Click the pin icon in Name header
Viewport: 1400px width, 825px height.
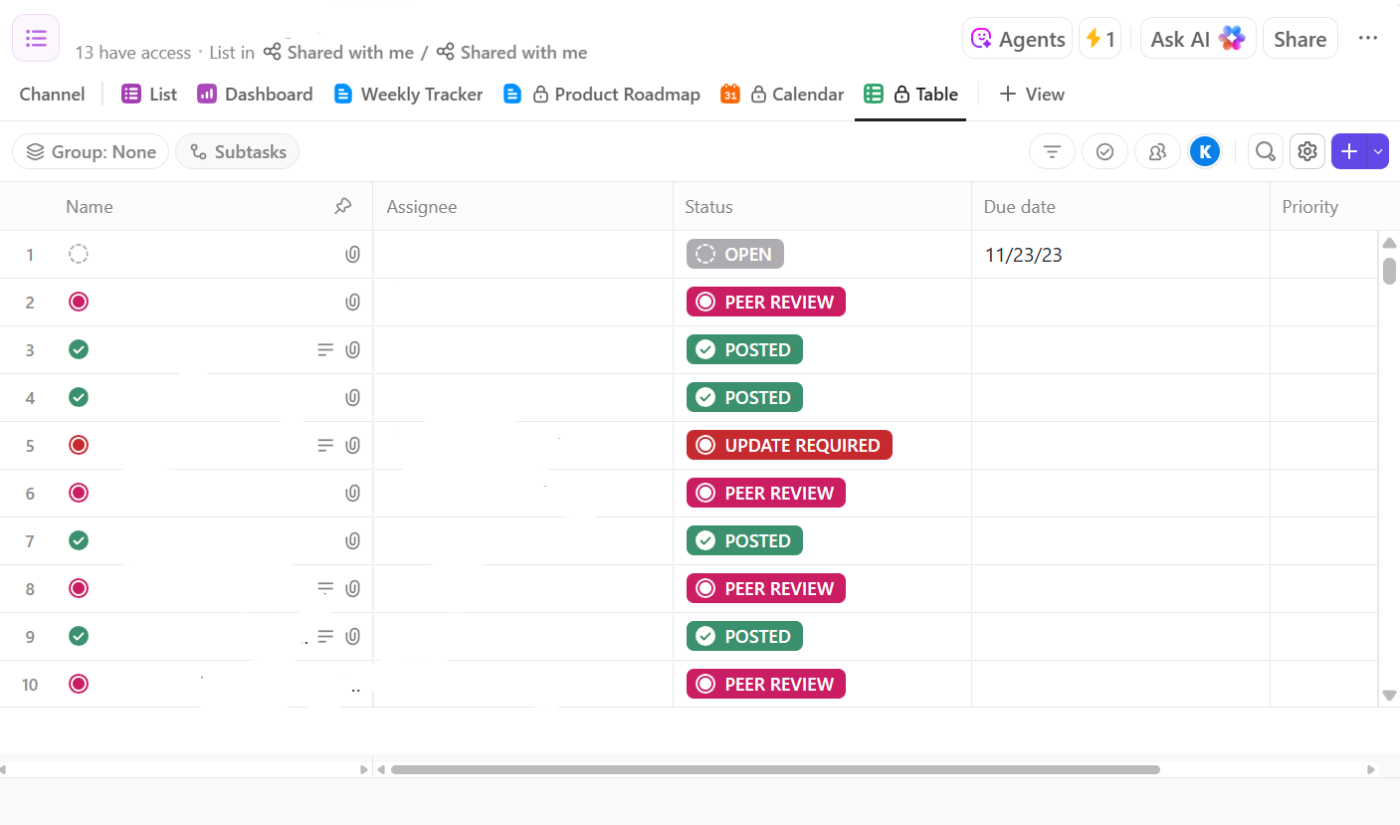[x=343, y=206]
